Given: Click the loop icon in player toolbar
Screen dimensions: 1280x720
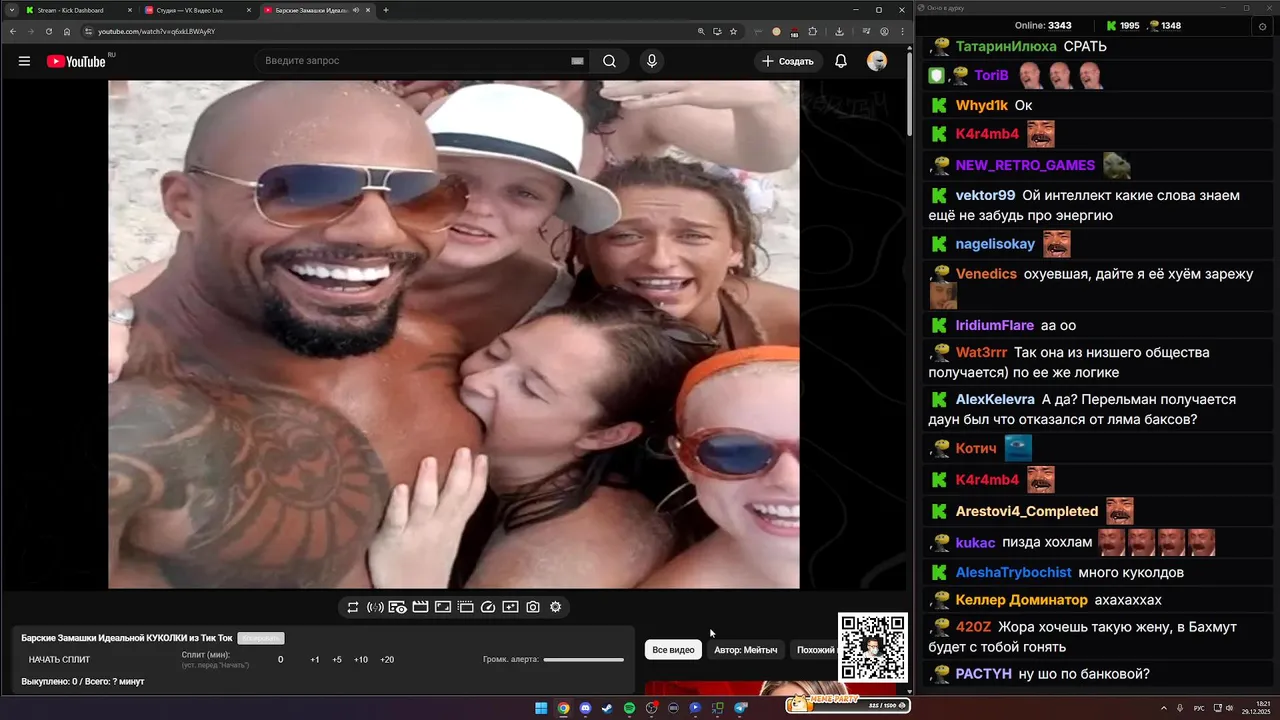Looking at the screenshot, I should [x=353, y=607].
